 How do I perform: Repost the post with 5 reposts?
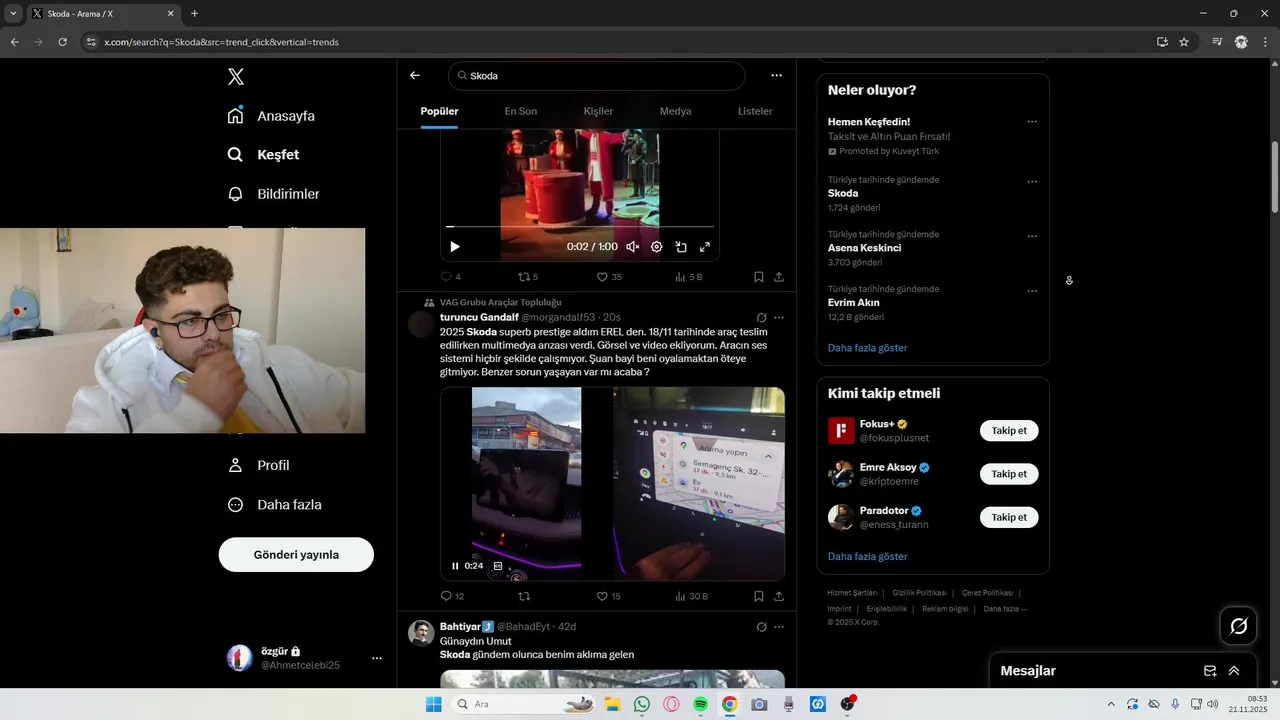click(x=528, y=277)
